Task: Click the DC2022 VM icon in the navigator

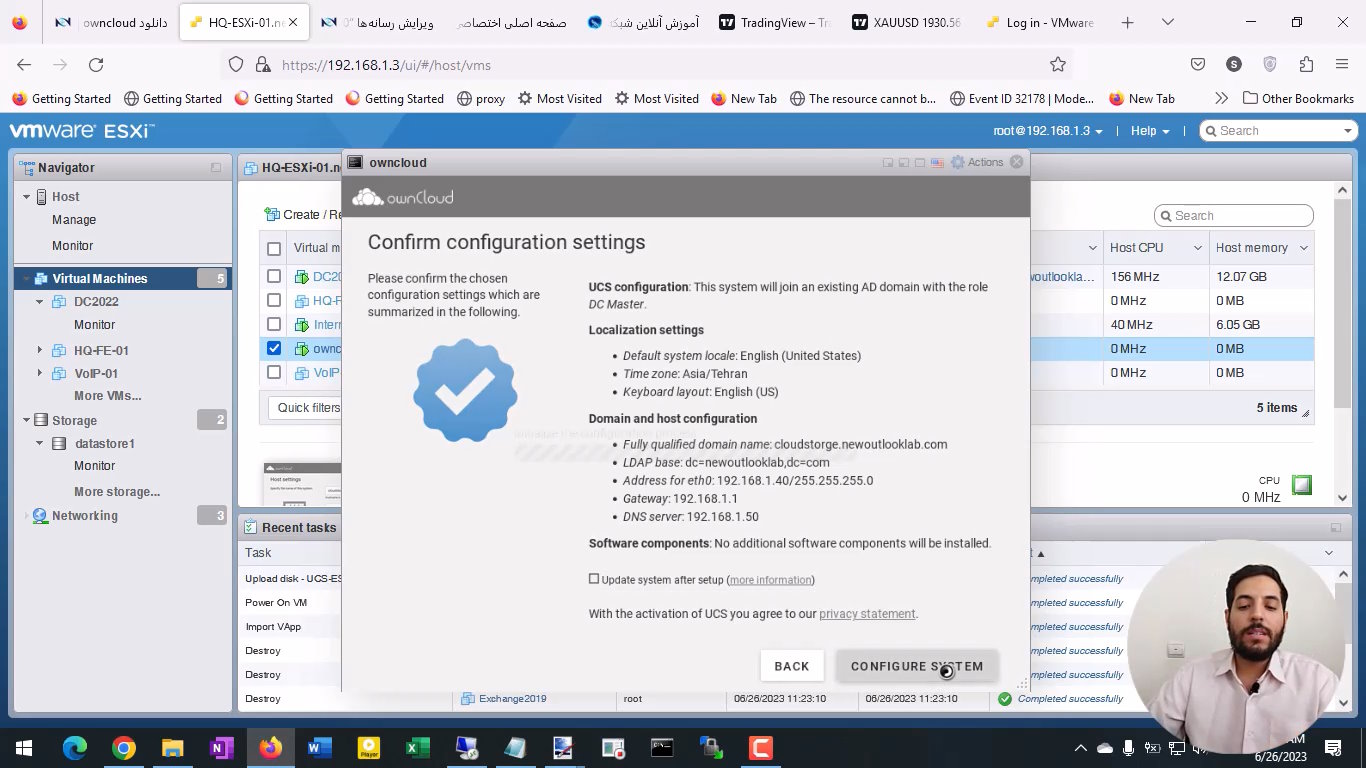Action: [58, 301]
